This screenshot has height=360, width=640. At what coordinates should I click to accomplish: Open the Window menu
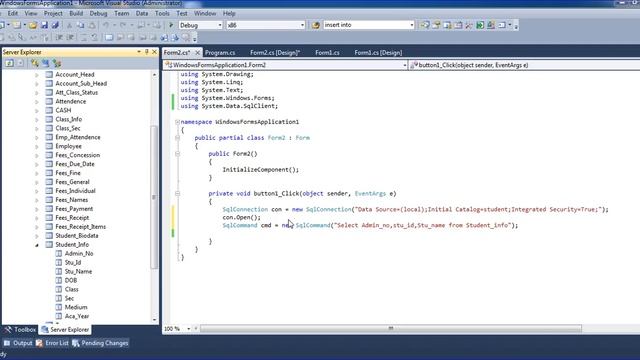(205, 13)
